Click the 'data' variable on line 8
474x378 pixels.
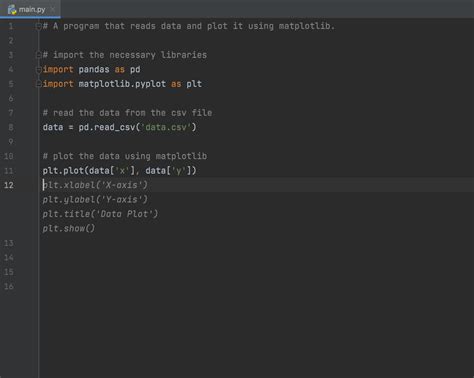click(x=53, y=127)
